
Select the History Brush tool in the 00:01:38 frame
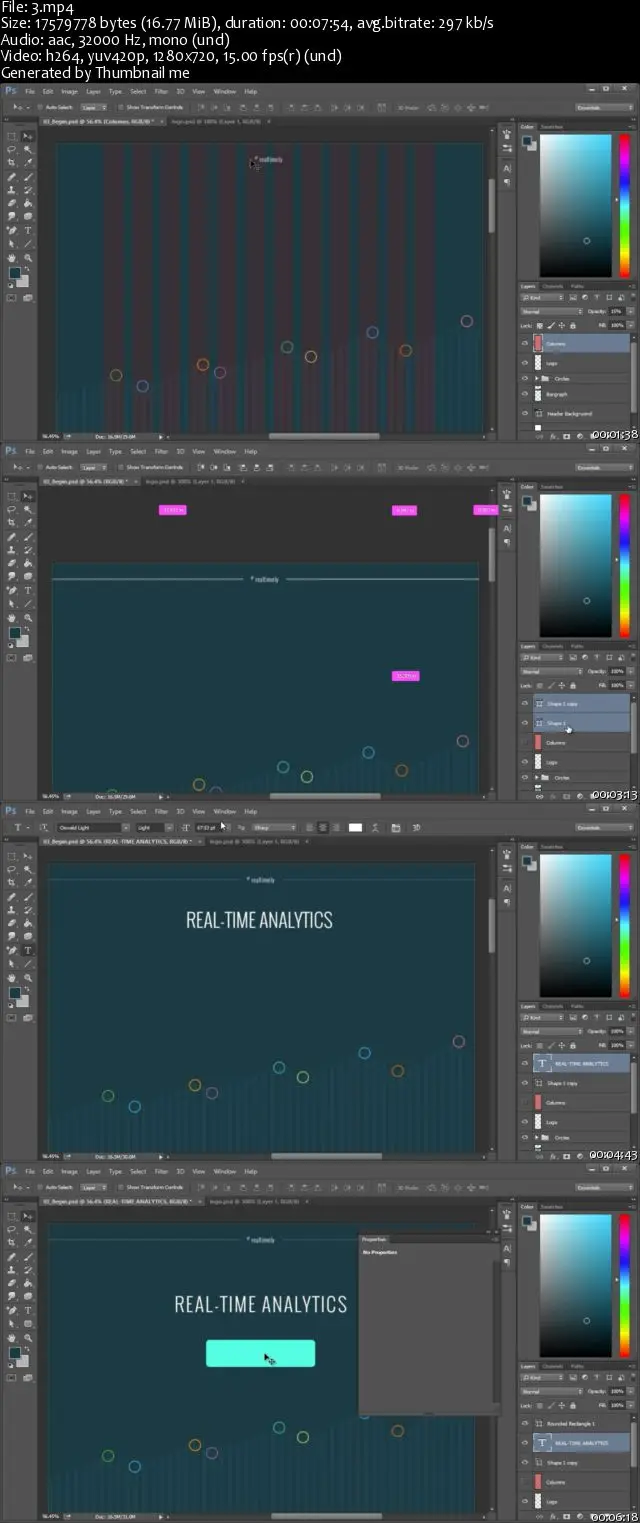tap(28, 190)
